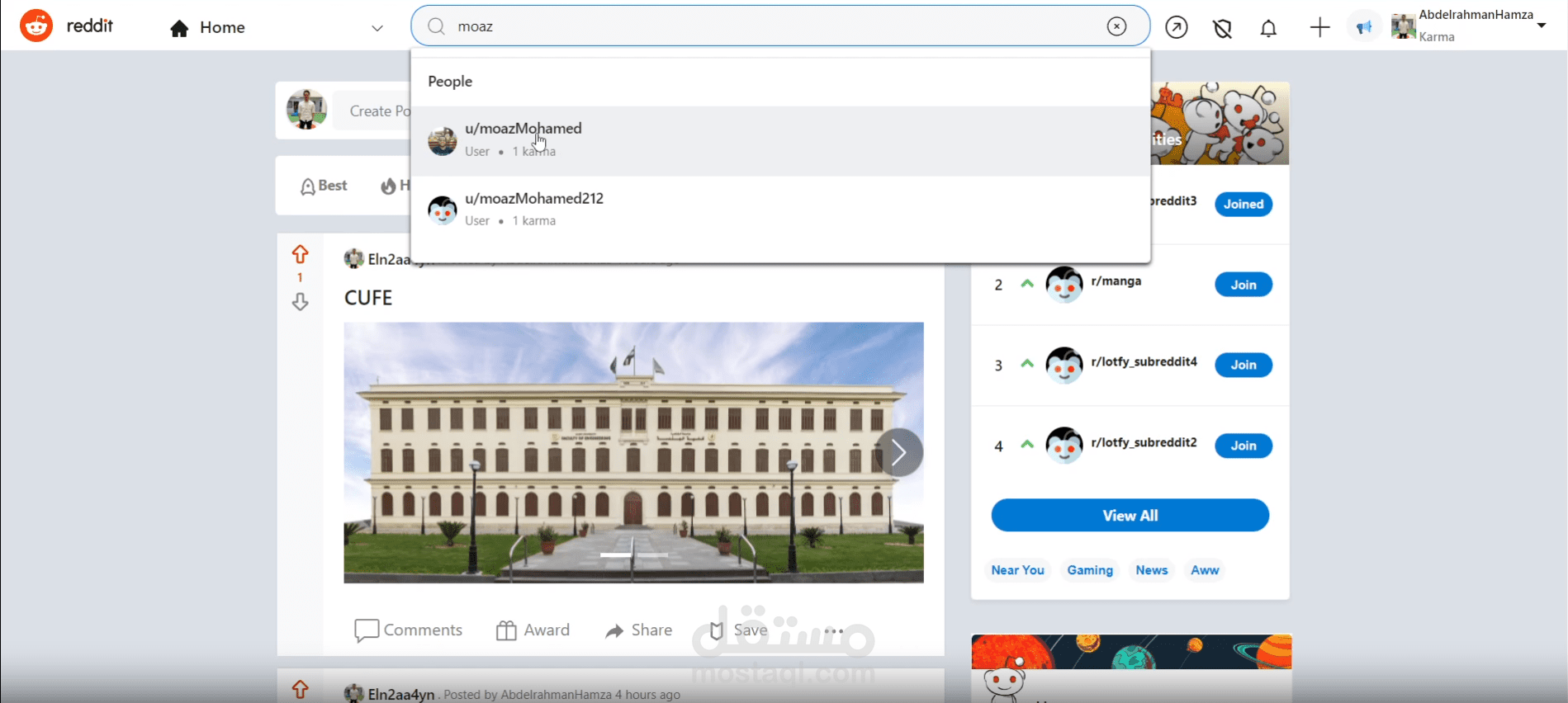
Task: Select the Near You category chip
Action: pos(1017,570)
